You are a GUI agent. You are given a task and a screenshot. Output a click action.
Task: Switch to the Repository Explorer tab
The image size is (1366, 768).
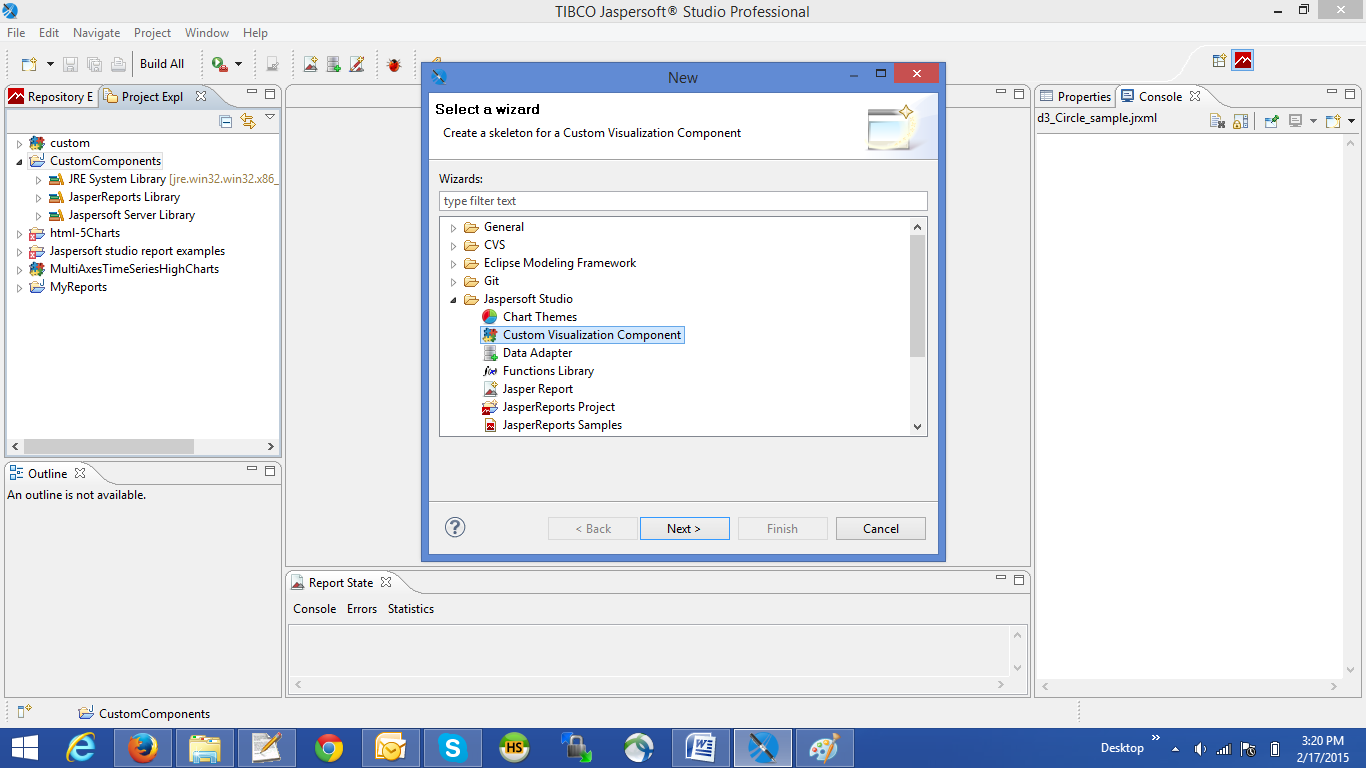click(51, 97)
